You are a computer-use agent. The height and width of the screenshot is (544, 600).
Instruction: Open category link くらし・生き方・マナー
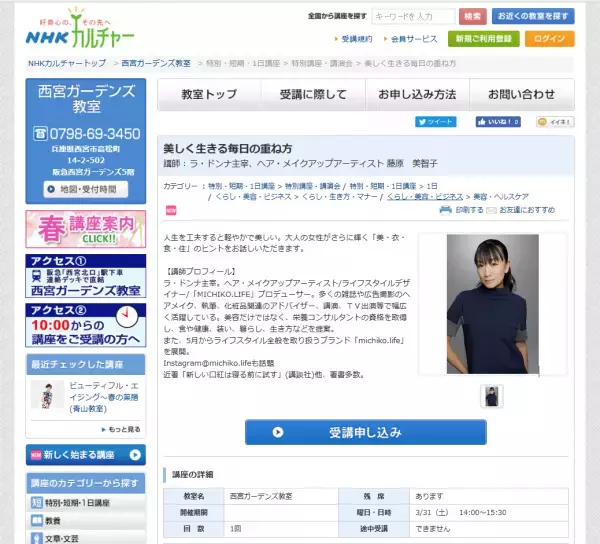coord(339,197)
